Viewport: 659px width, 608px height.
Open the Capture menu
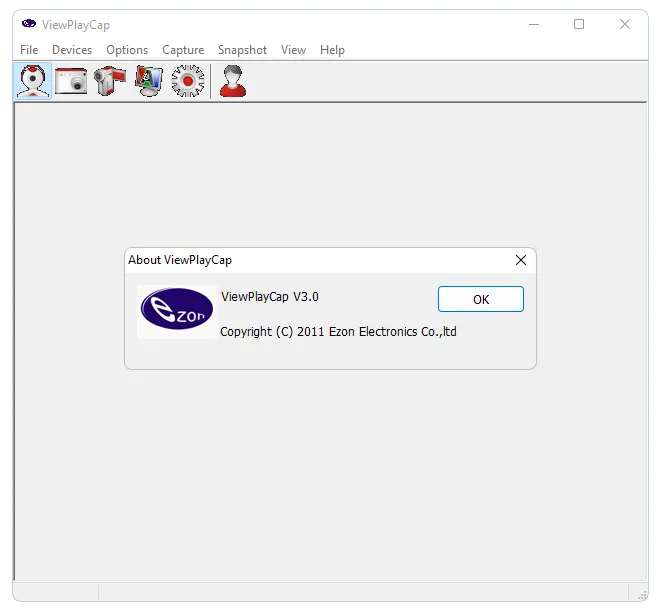(183, 50)
